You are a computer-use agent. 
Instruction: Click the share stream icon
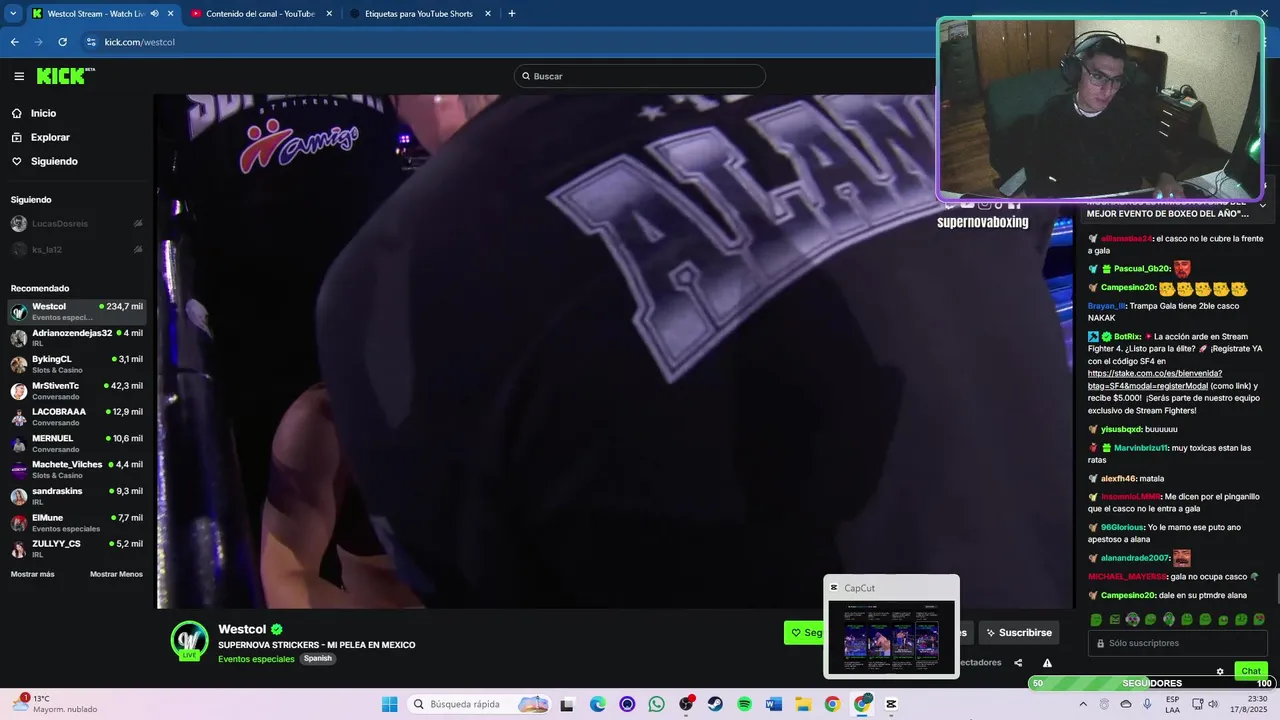pyautogui.click(x=1018, y=663)
